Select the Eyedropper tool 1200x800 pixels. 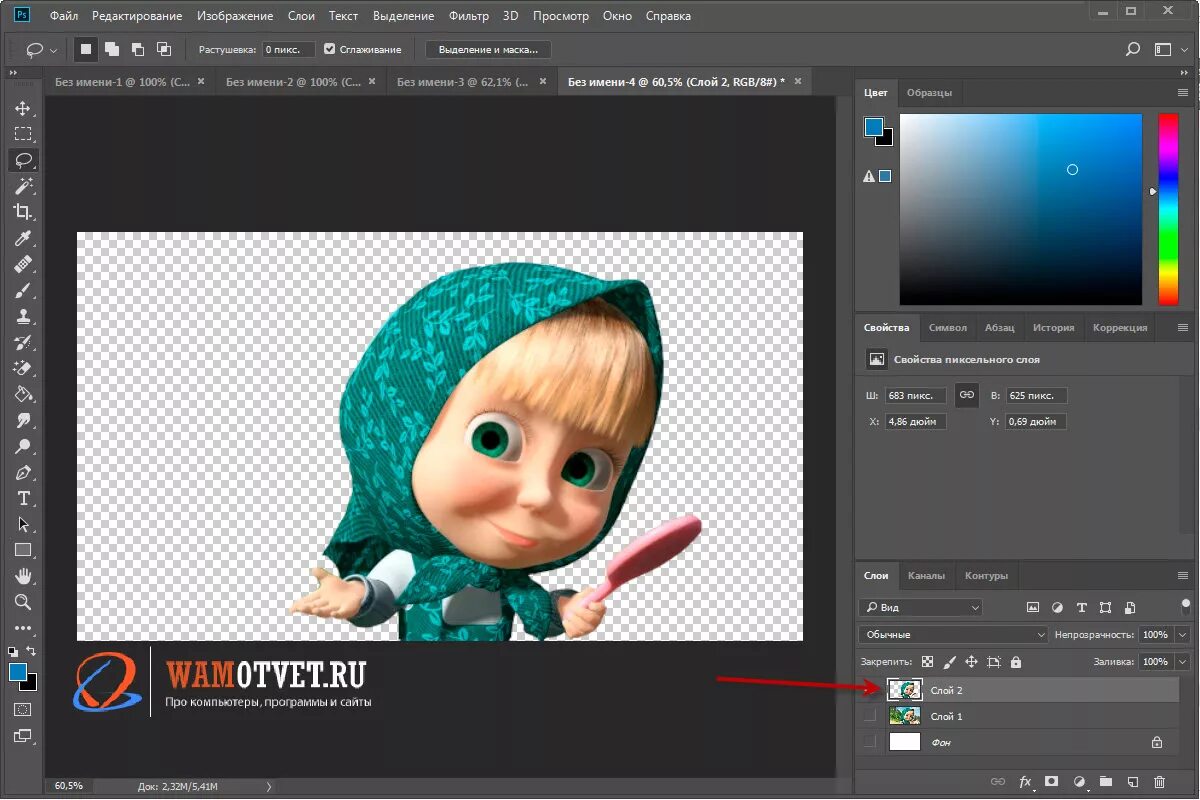pyautogui.click(x=23, y=238)
